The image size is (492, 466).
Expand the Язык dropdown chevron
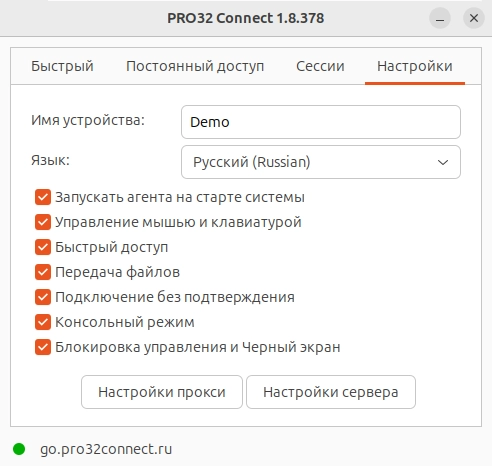coord(443,162)
